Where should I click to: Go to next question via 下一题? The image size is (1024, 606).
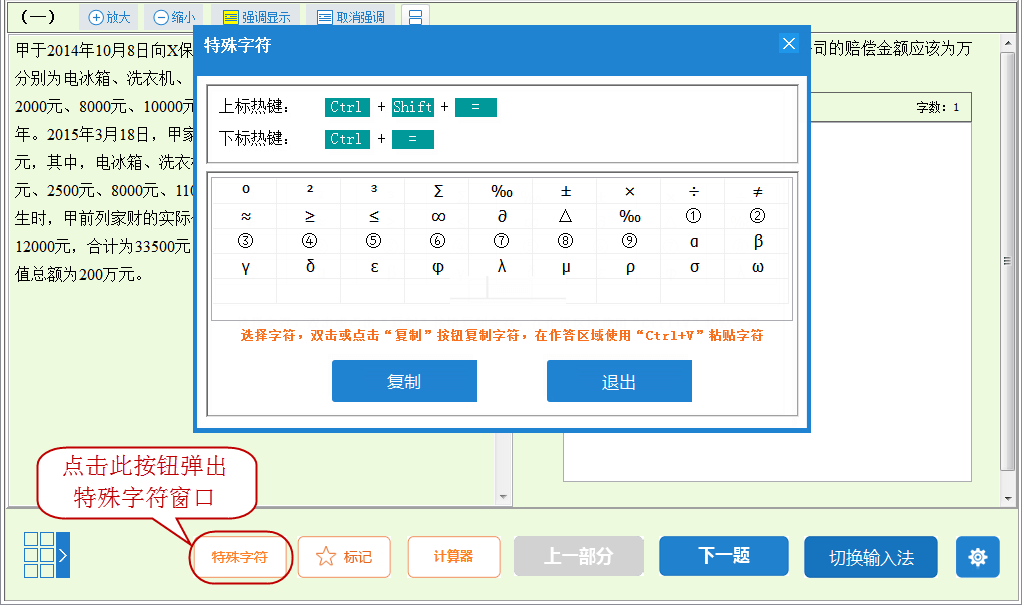pyautogui.click(x=723, y=556)
